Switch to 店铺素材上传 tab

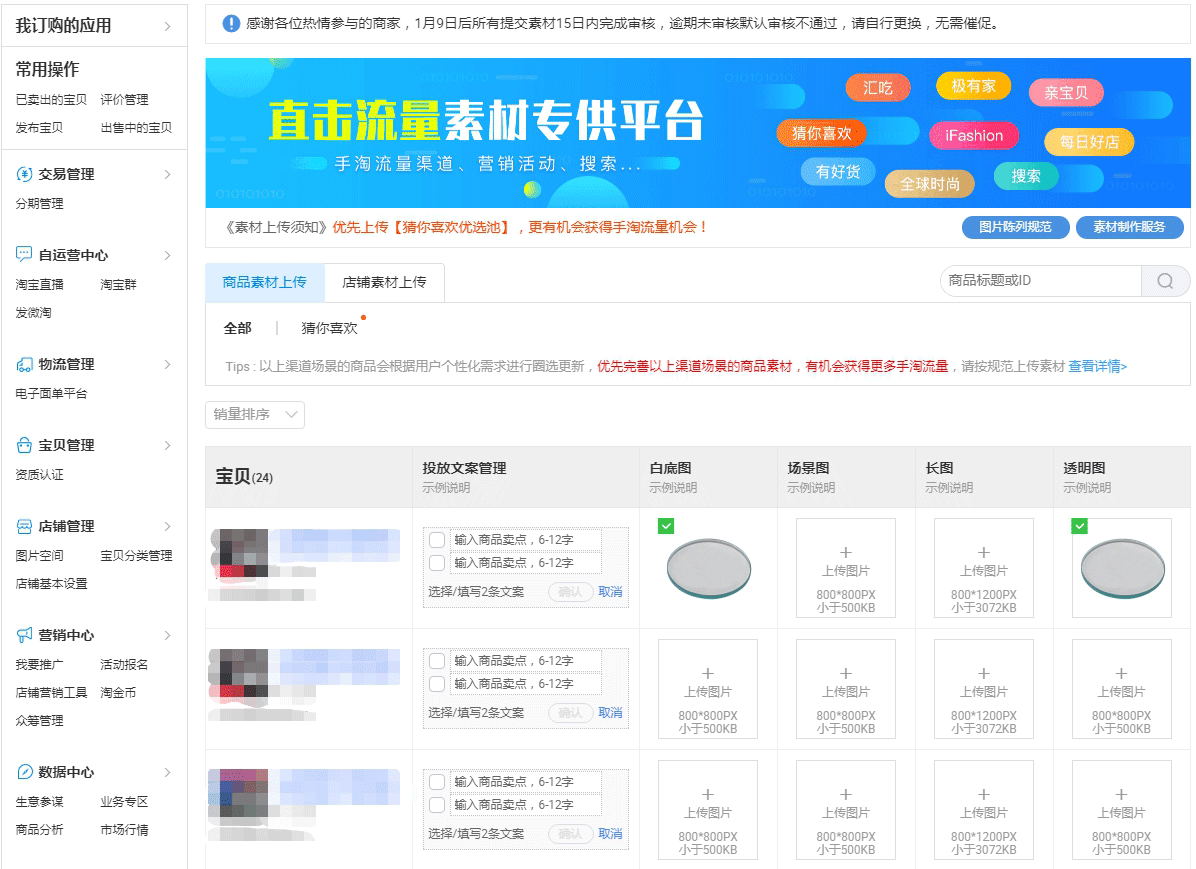[384, 282]
